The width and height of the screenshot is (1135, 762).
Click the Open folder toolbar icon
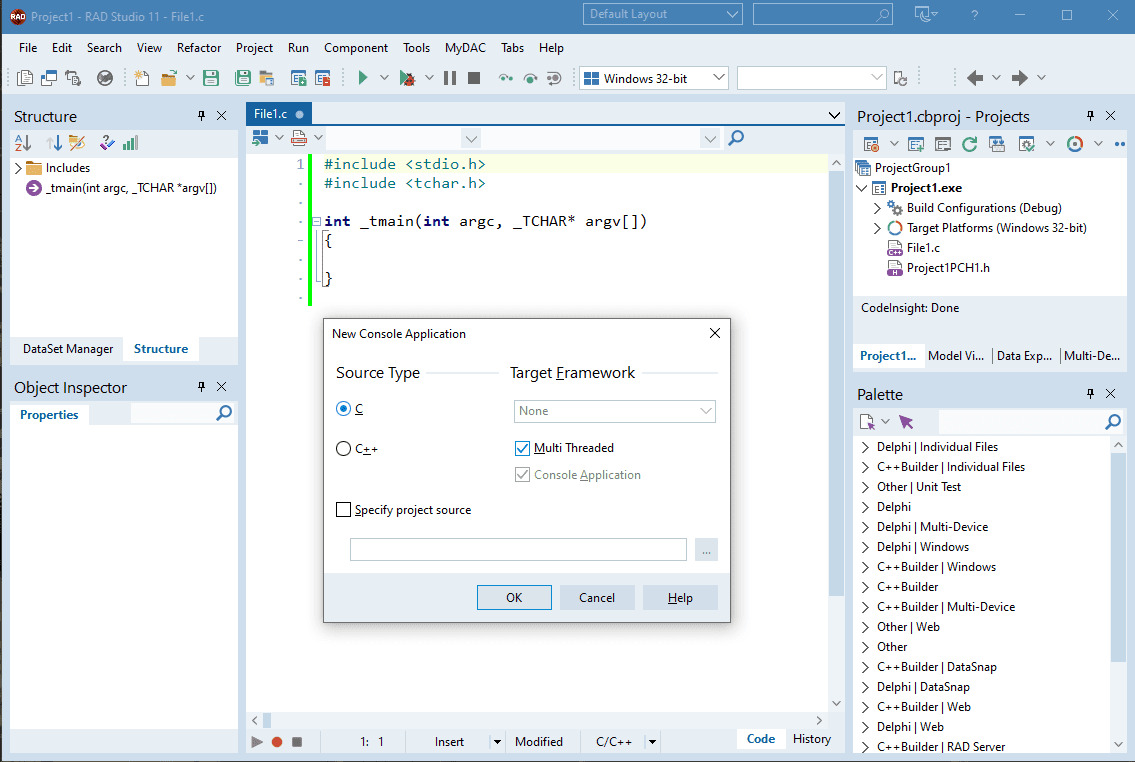click(x=168, y=78)
